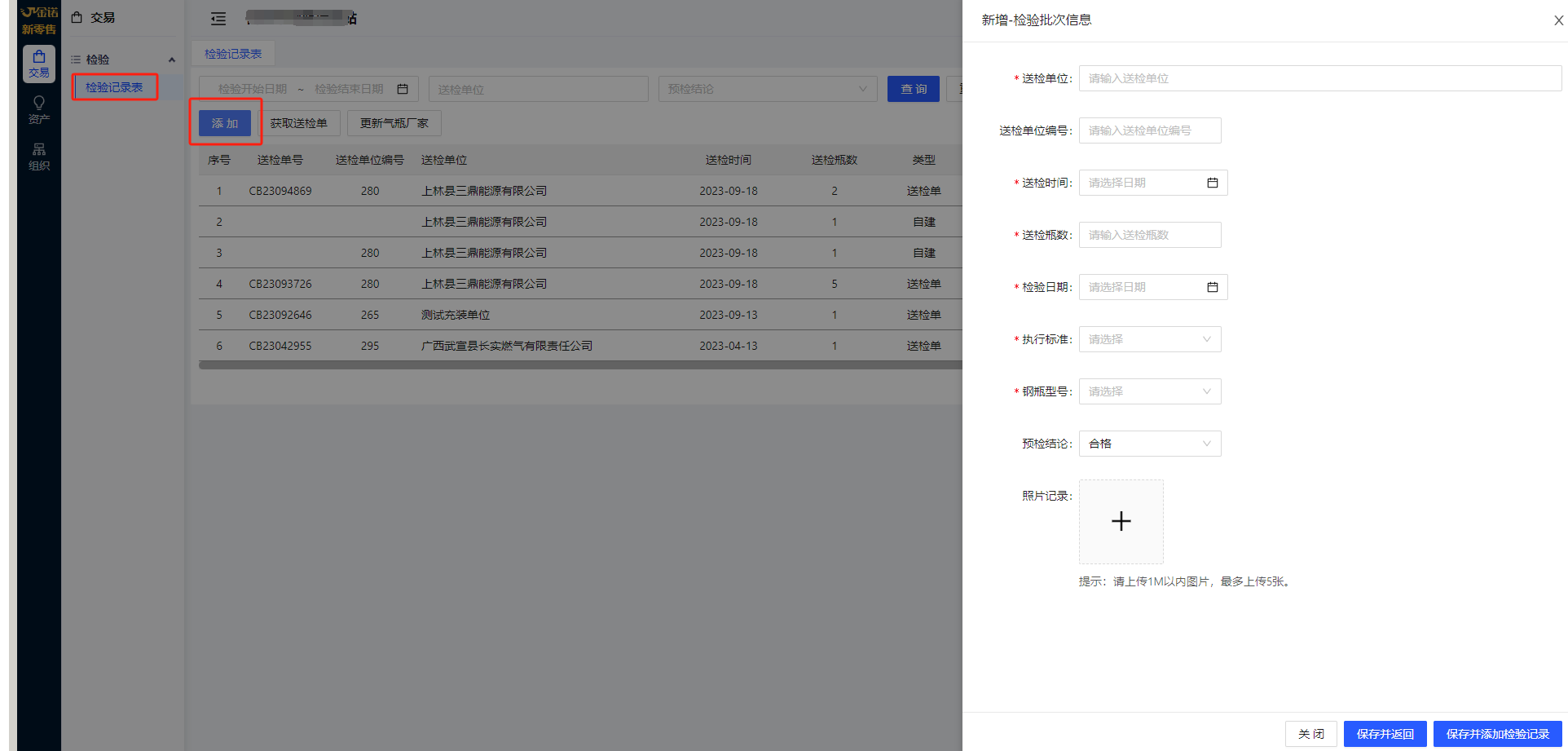Click the 送检时间 date input
This screenshot has width=1568, height=751.
pos(1153,183)
